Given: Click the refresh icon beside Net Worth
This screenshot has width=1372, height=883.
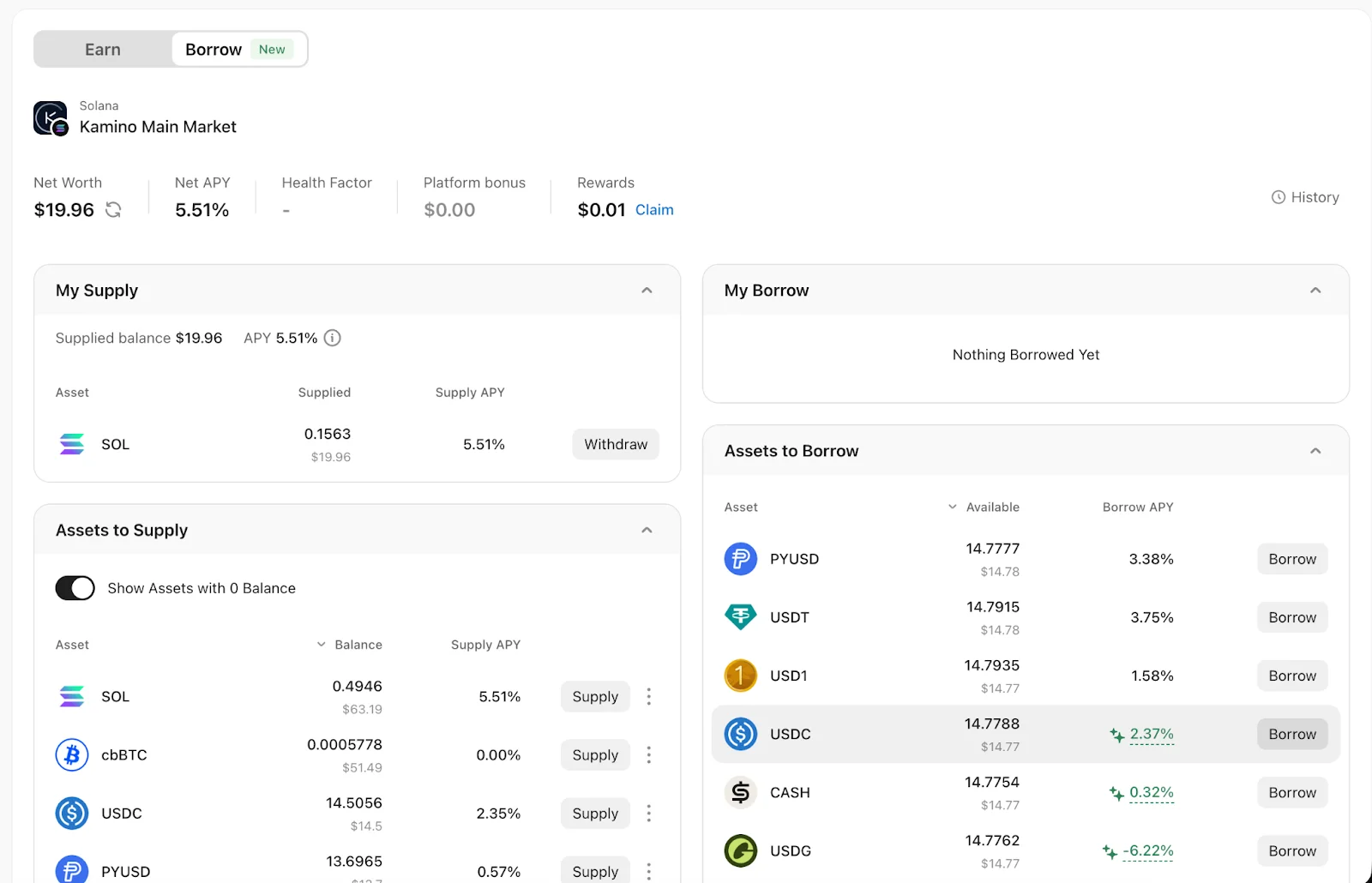Looking at the screenshot, I should pos(113,210).
